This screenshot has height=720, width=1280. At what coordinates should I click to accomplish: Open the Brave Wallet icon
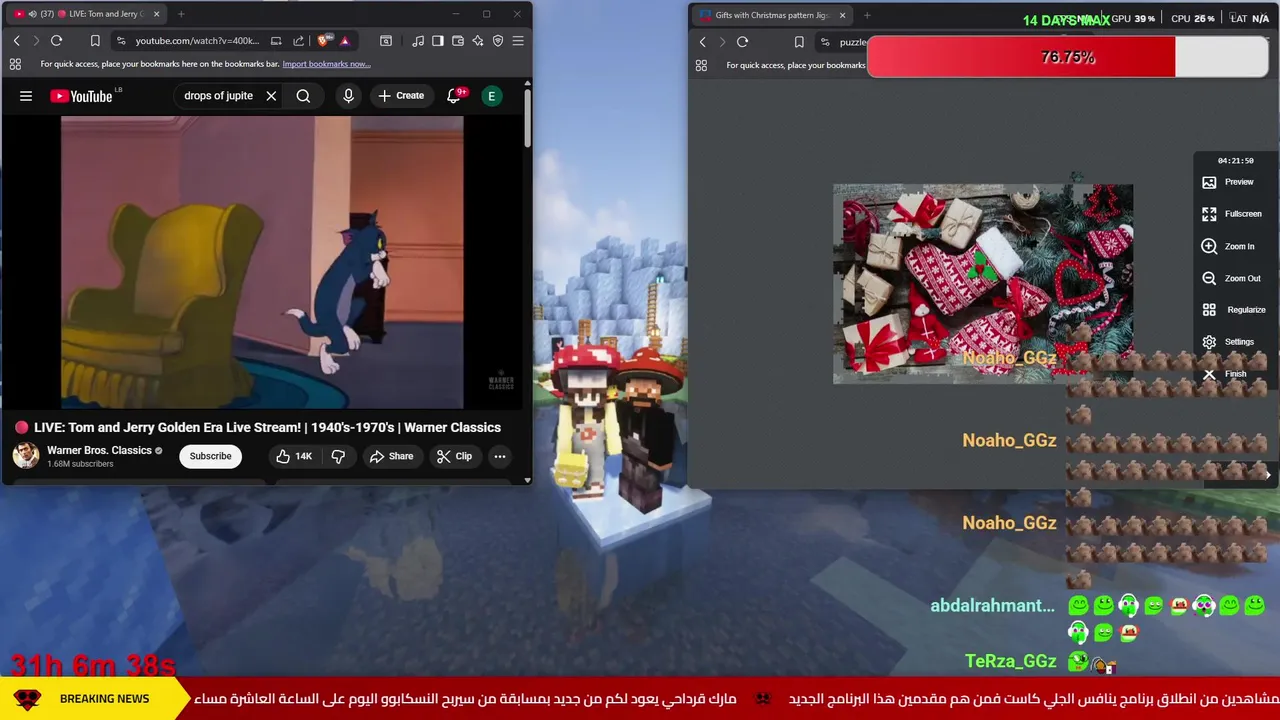(x=458, y=41)
